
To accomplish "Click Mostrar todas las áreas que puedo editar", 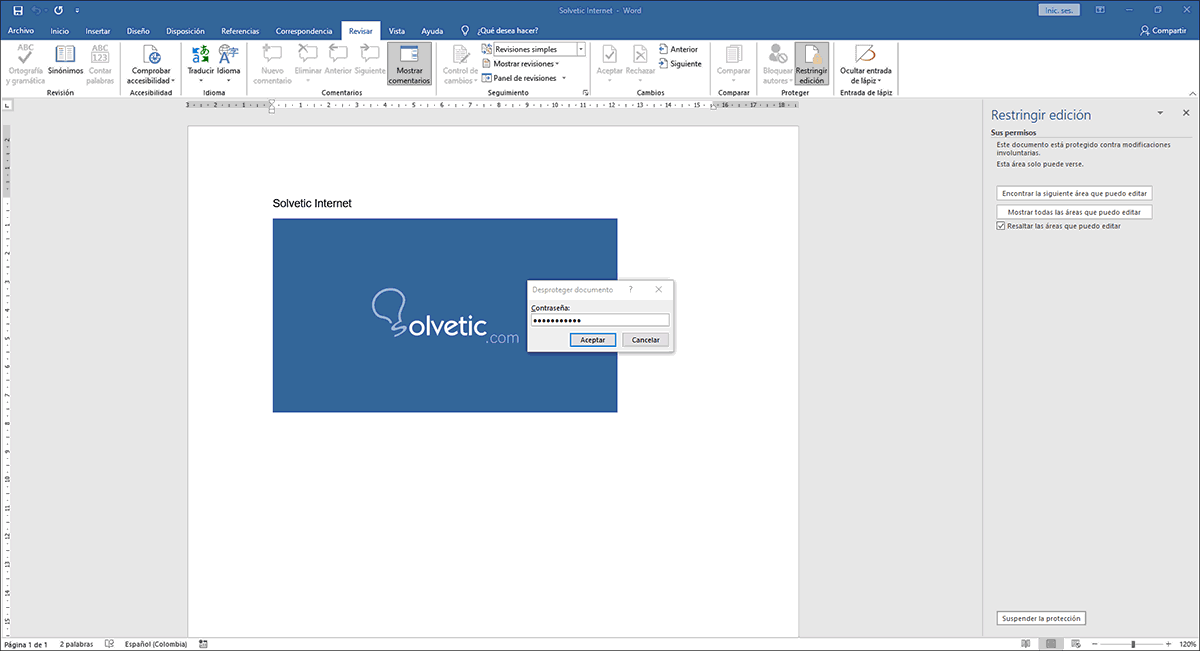I will (x=1075, y=212).
